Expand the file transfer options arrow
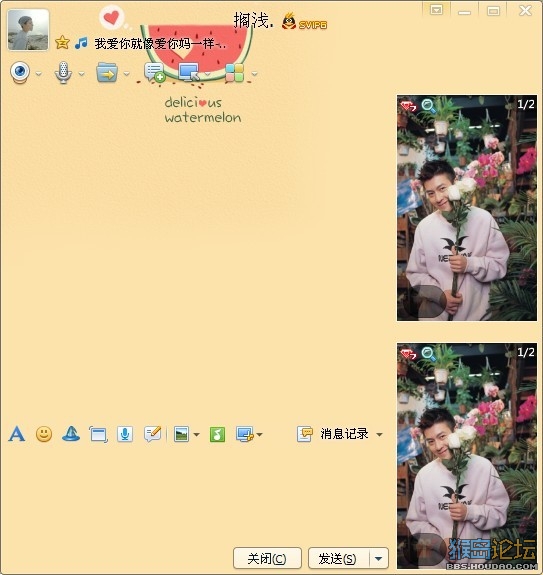Viewport: 543px width, 575px height. tap(126, 74)
